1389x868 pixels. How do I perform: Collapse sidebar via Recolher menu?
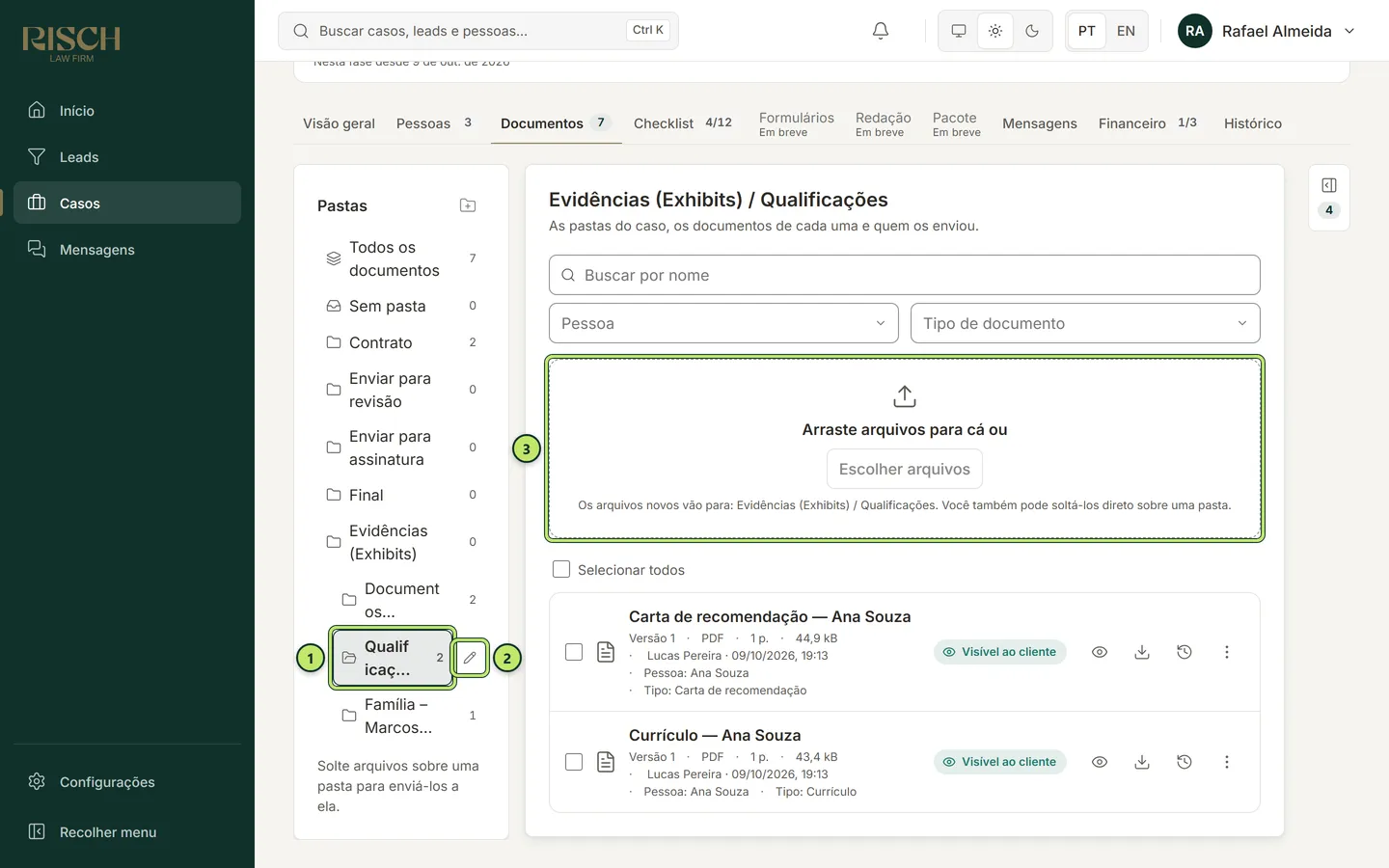[127, 832]
